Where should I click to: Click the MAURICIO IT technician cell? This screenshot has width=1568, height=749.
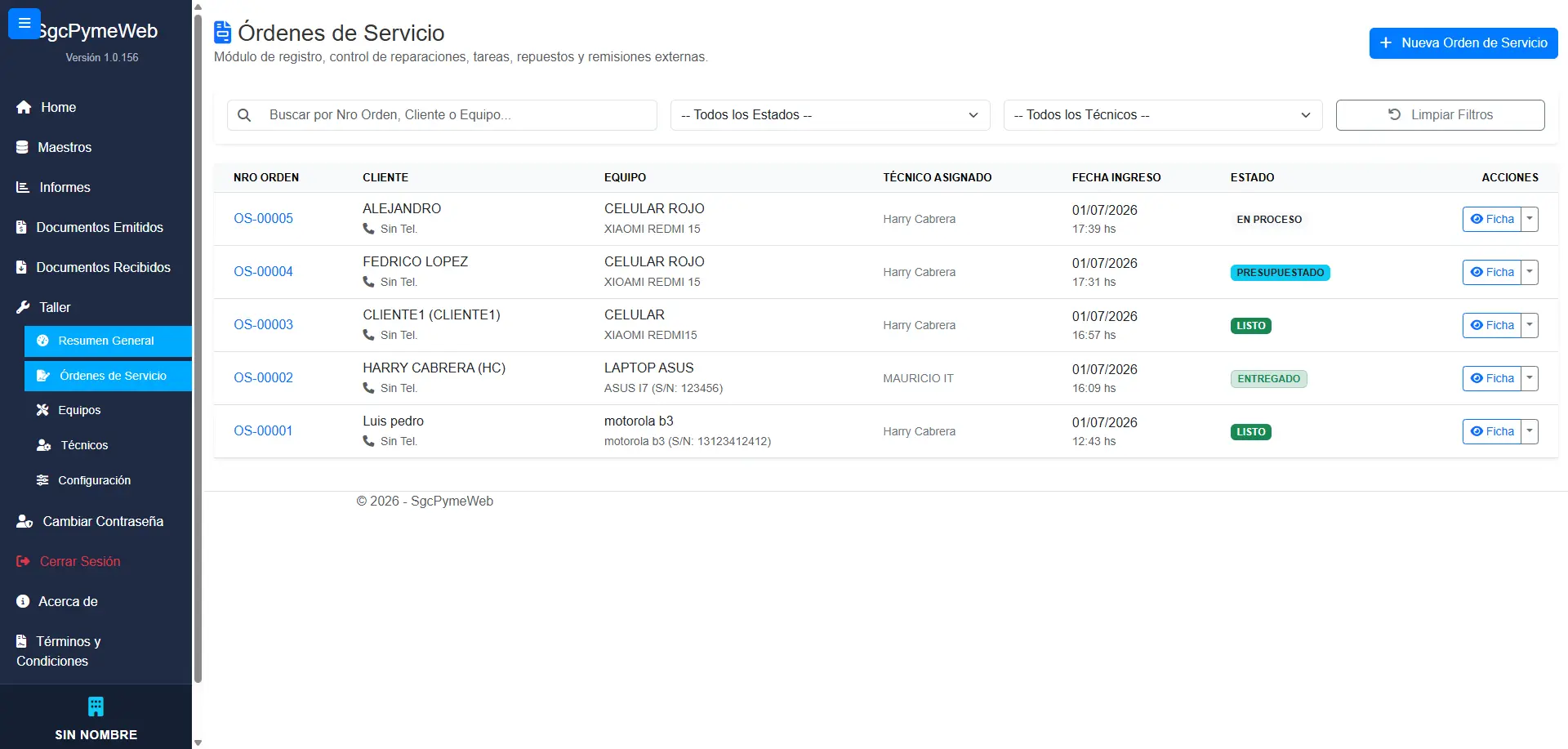(918, 378)
